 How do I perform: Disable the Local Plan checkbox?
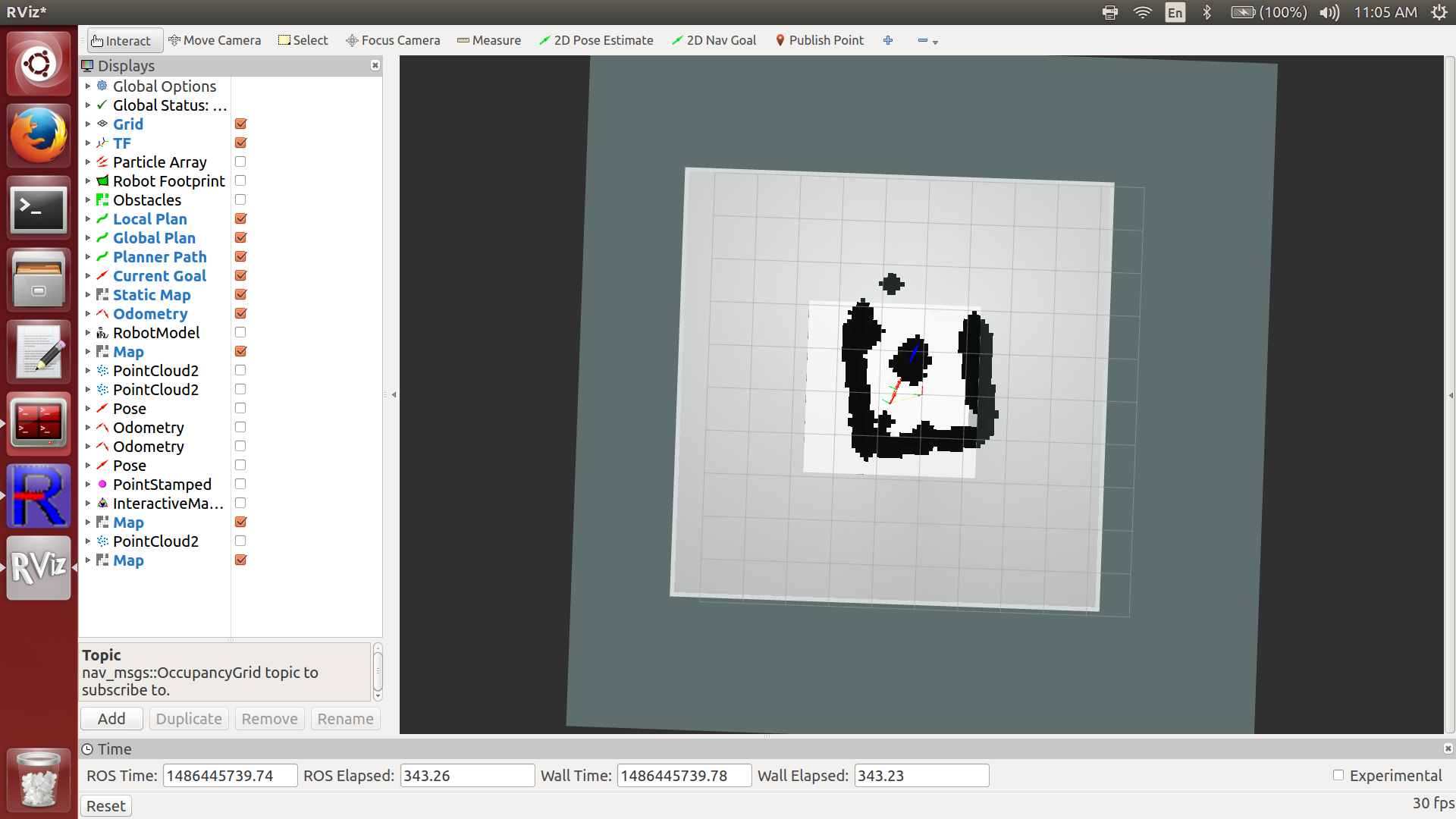(240, 219)
